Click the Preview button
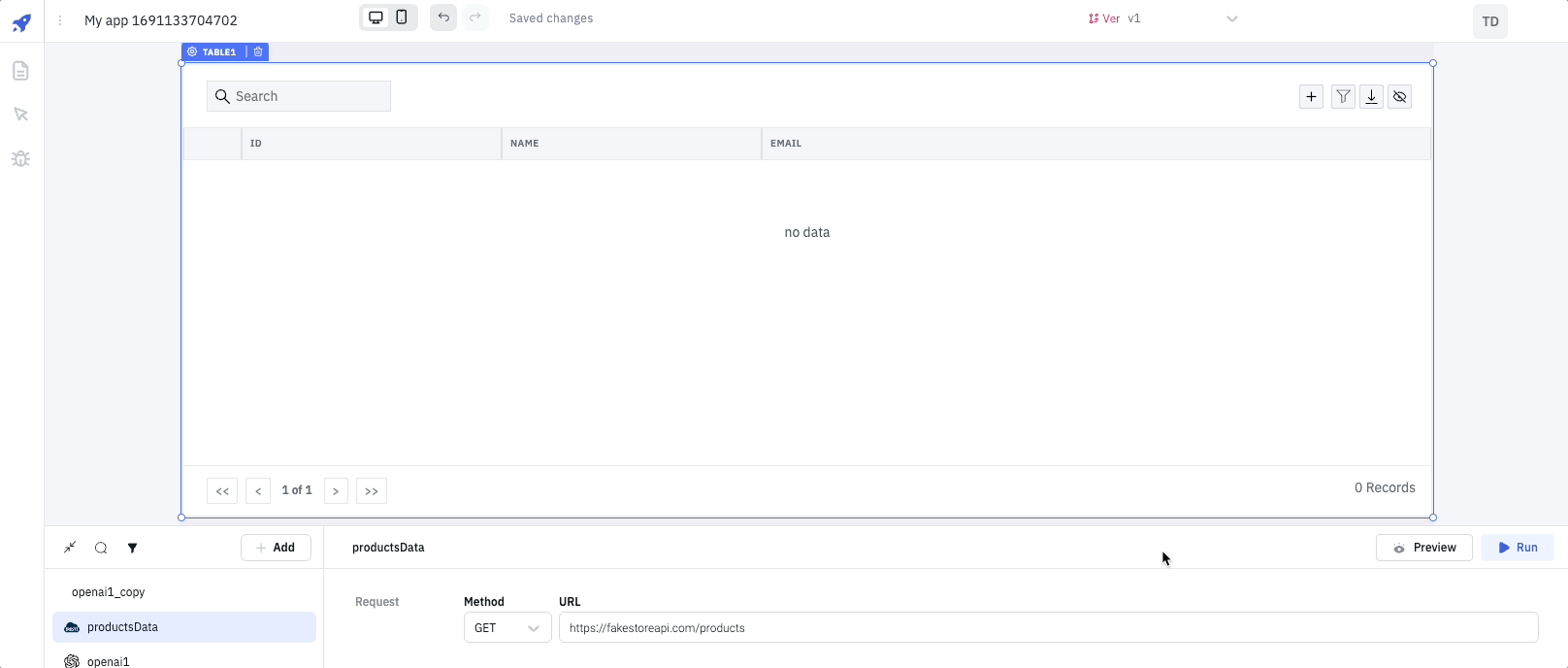 [1423, 548]
